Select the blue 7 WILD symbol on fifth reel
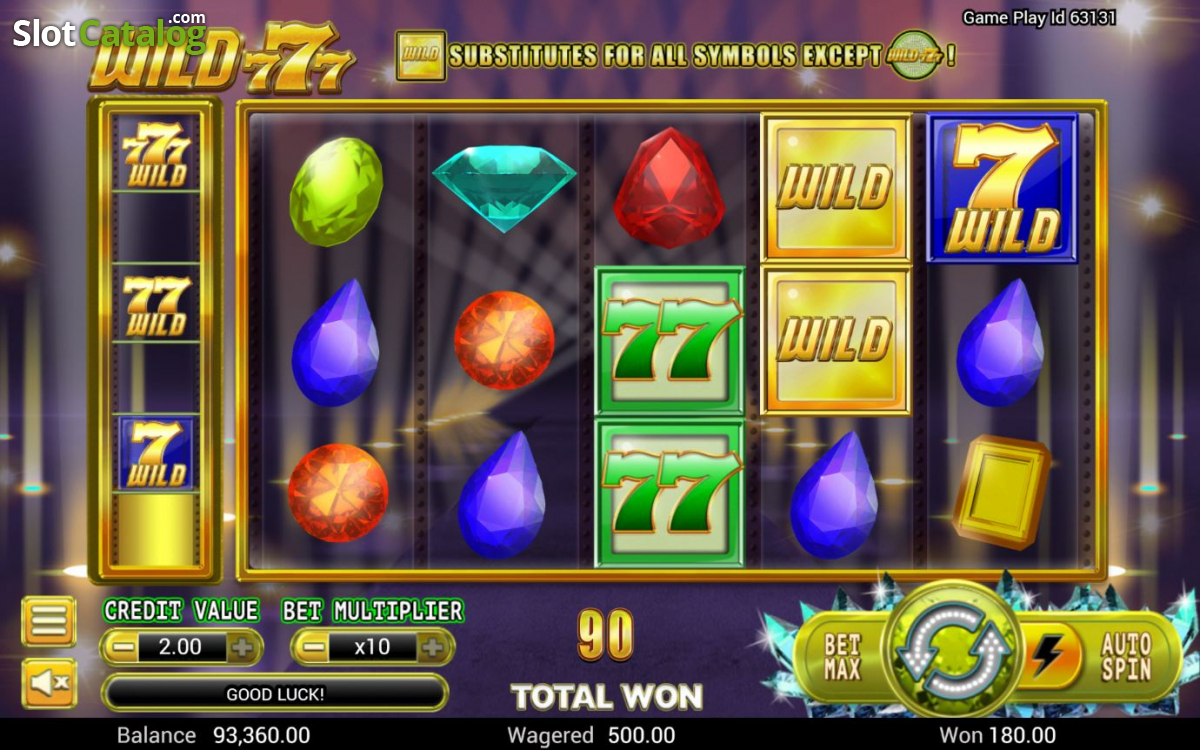Image resolution: width=1200 pixels, height=750 pixels. [1002, 188]
